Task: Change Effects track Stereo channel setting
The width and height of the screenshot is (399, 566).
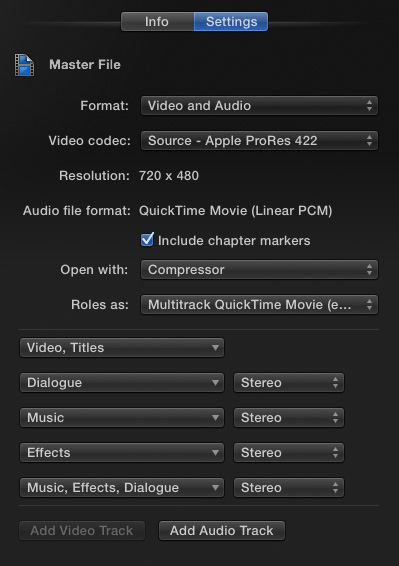Action: (289, 453)
